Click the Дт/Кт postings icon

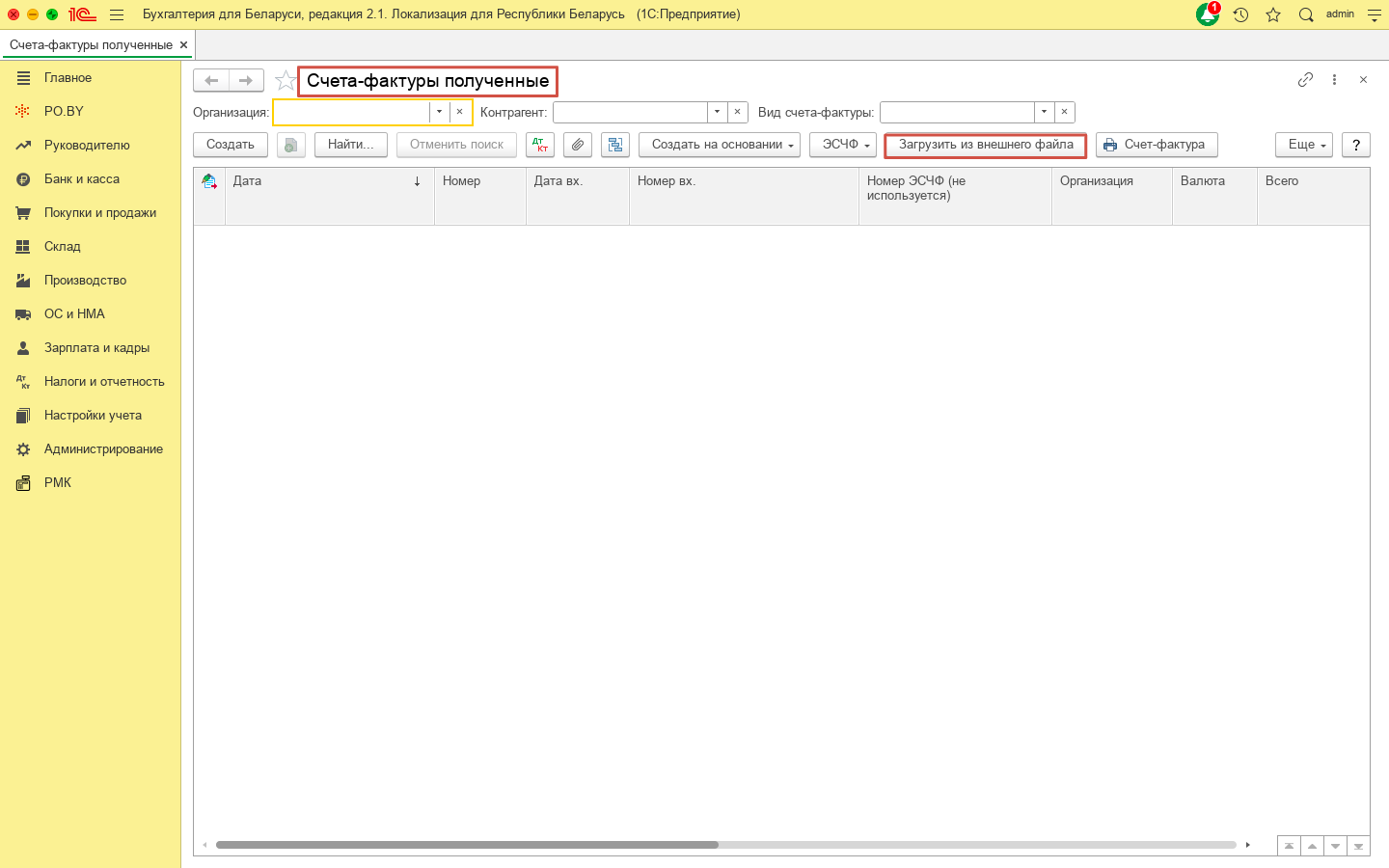540,145
